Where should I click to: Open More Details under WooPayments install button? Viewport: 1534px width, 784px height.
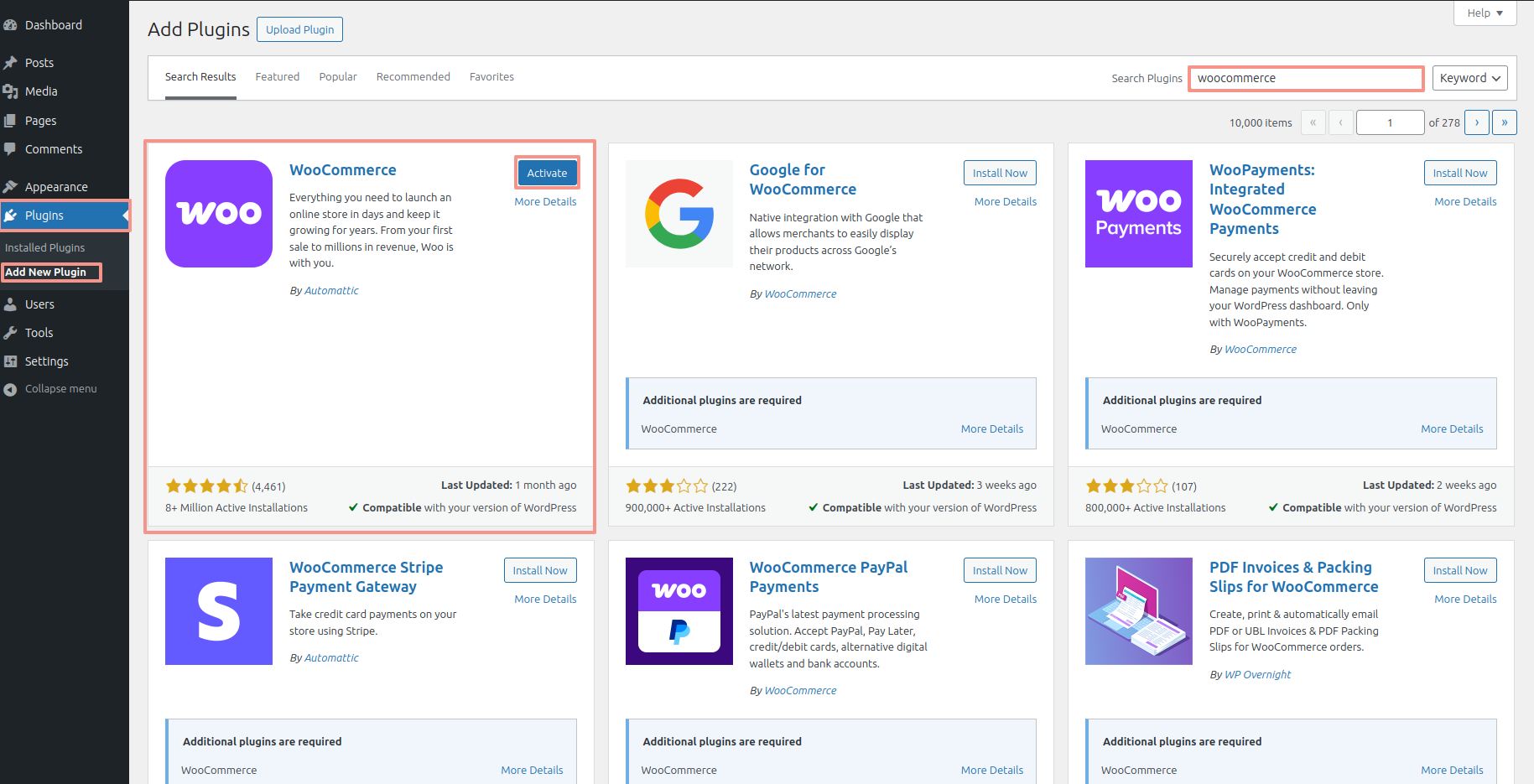point(1465,202)
